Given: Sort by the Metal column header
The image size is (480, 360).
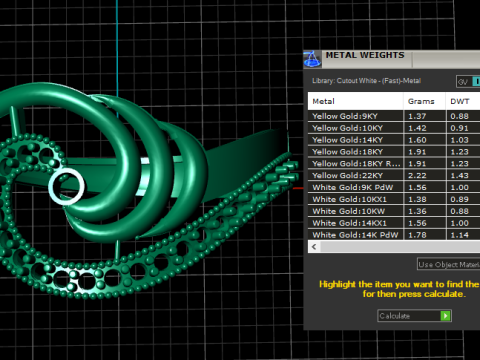Looking at the screenshot, I should [355, 101].
